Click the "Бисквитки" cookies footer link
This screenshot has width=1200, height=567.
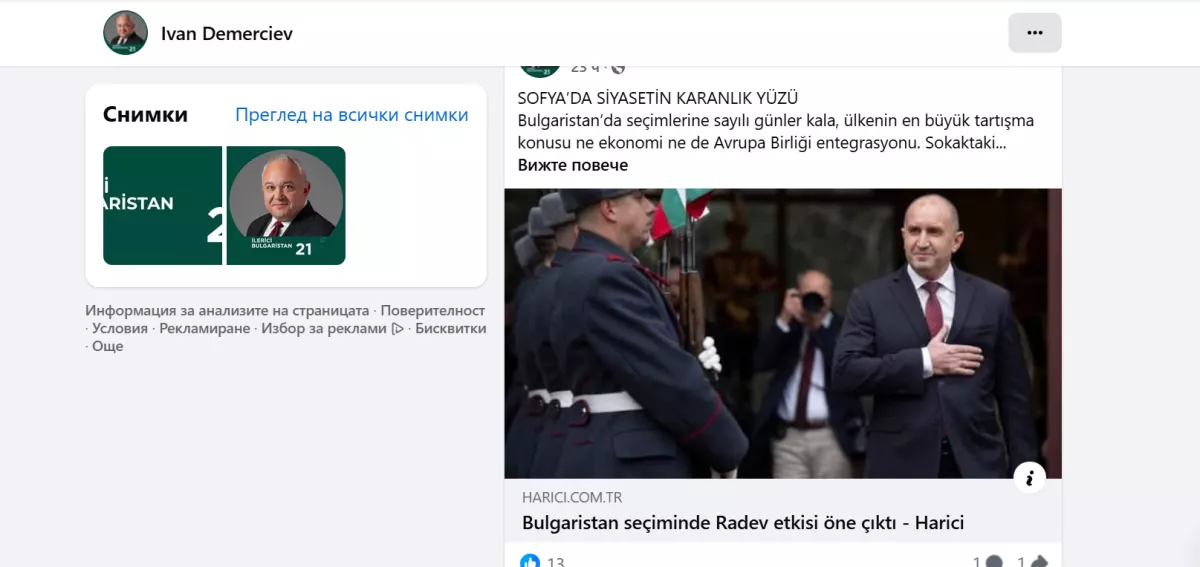click(x=450, y=328)
